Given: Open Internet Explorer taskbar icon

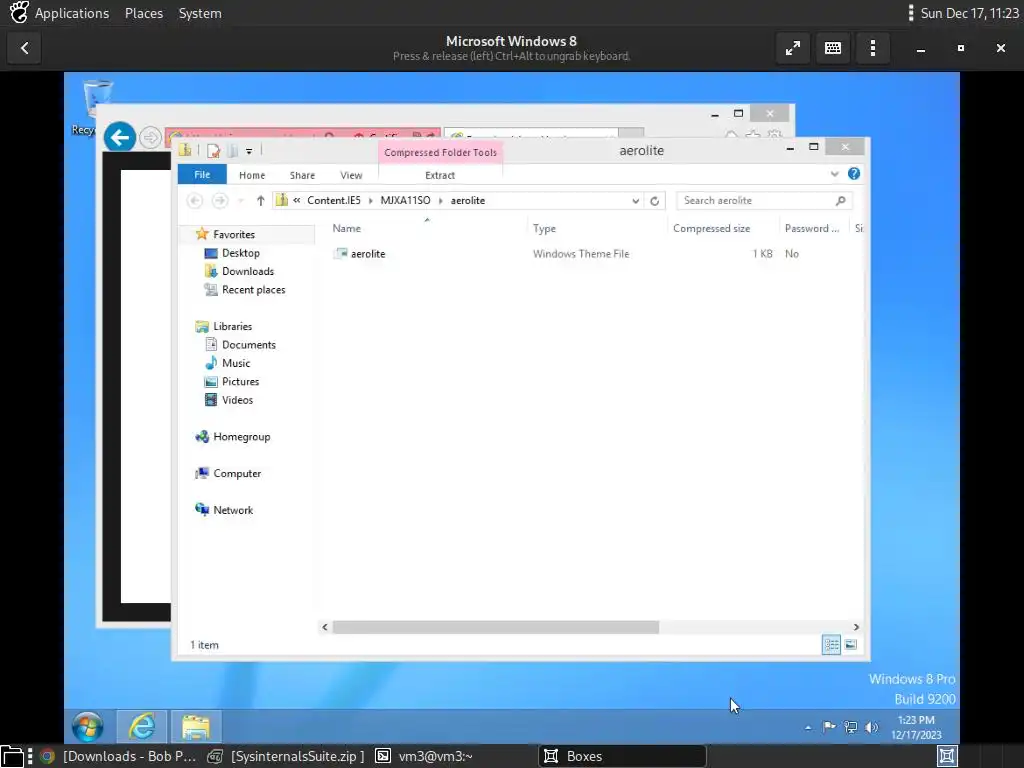Looking at the screenshot, I should click(x=142, y=726).
